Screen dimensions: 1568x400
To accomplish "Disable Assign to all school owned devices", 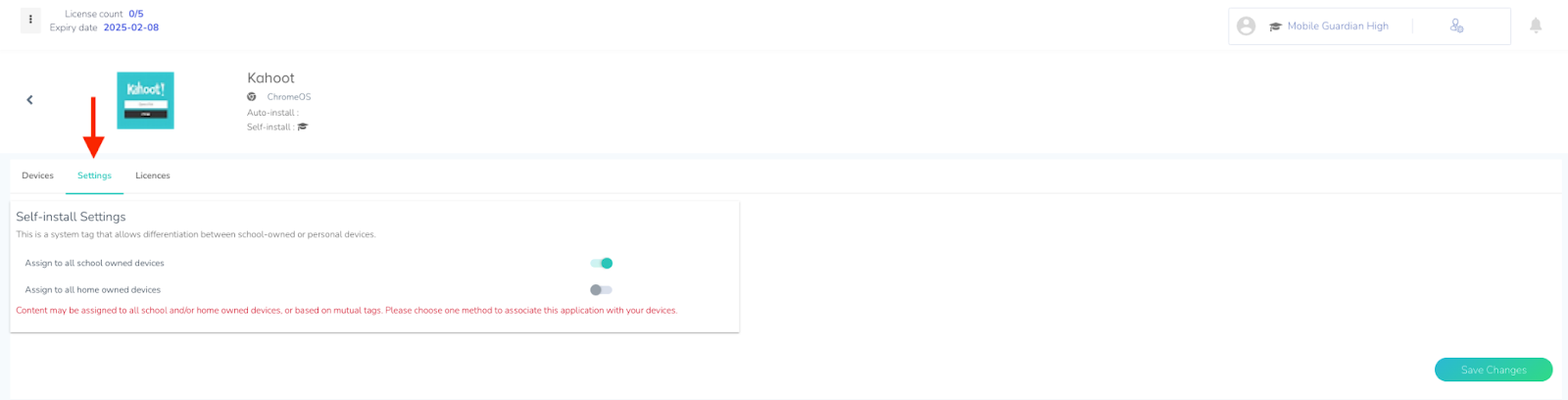I will 602,263.
